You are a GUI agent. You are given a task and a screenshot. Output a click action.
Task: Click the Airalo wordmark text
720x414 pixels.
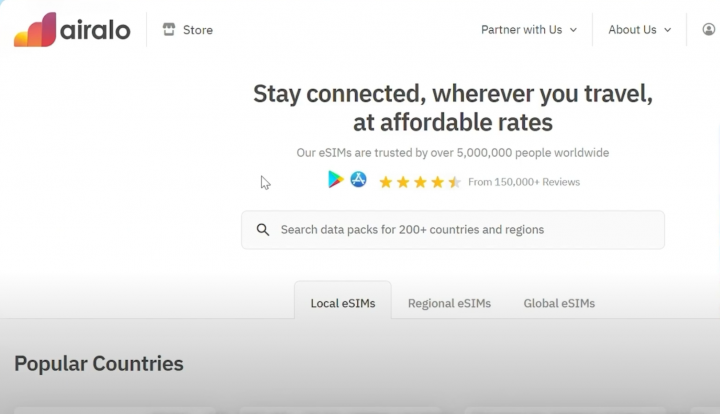(x=98, y=30)
